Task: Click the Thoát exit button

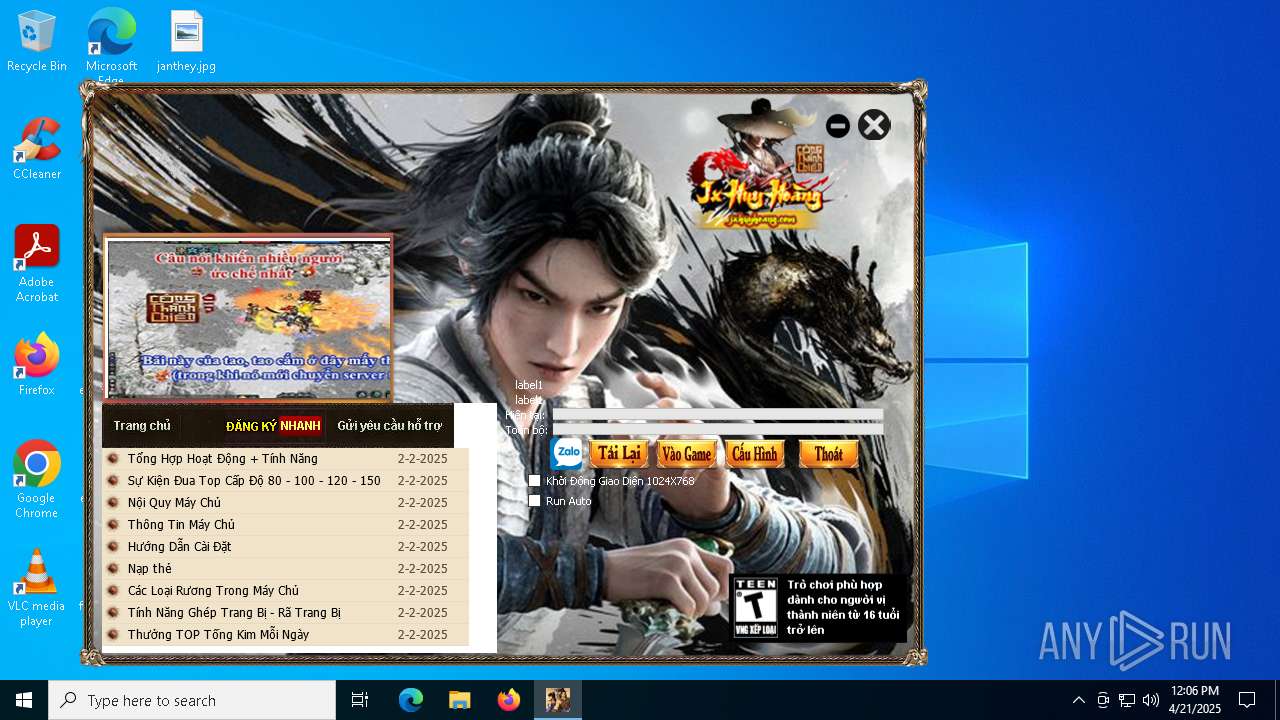Action: pos(828,454)
